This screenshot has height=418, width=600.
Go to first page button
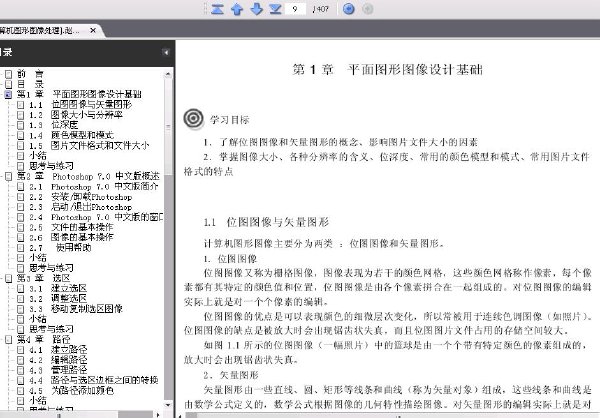click(217, 8)
